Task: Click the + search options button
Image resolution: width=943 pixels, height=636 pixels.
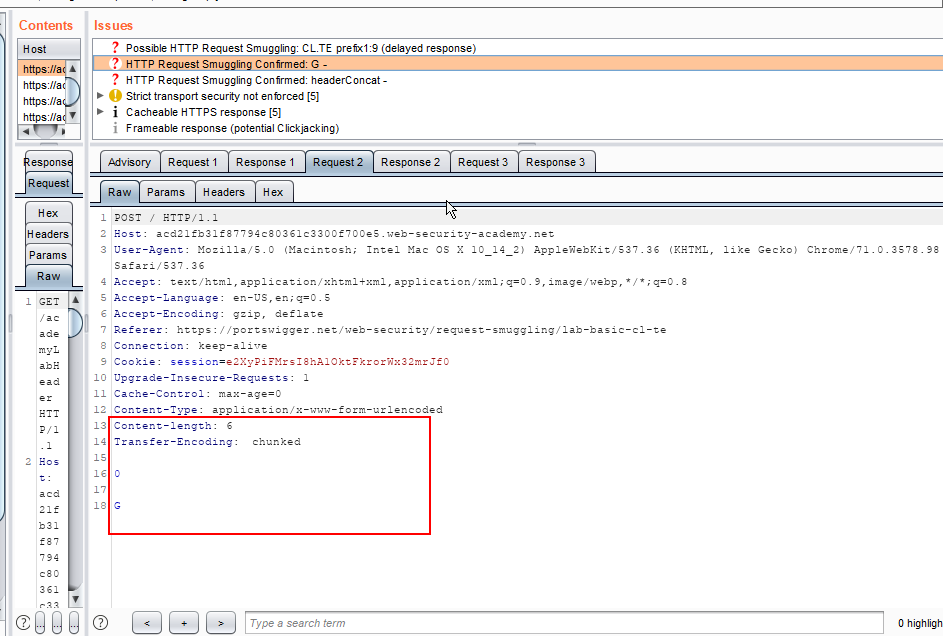Action: tap(184, 623)
